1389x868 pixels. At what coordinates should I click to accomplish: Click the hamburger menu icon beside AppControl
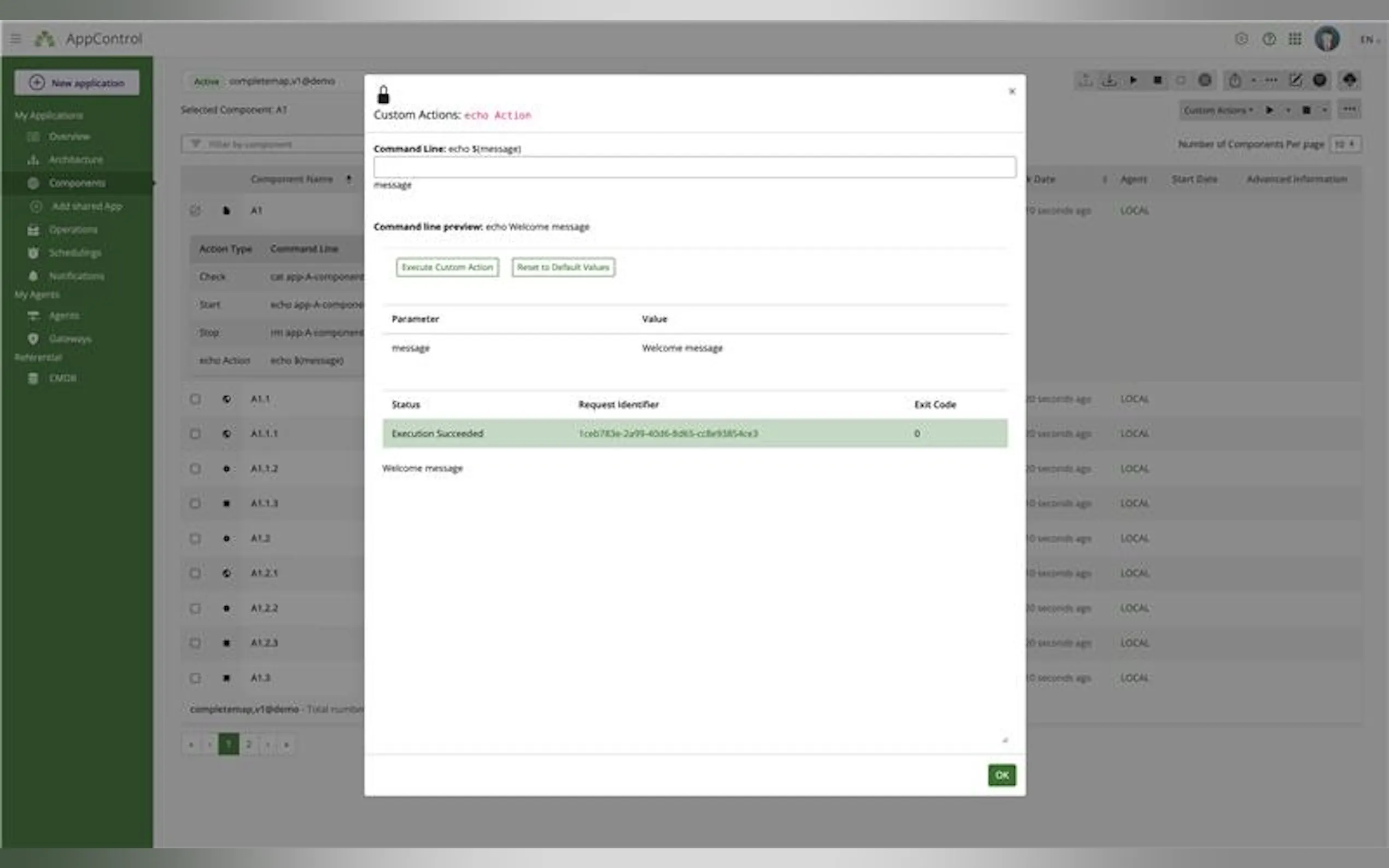coord(15,38)
